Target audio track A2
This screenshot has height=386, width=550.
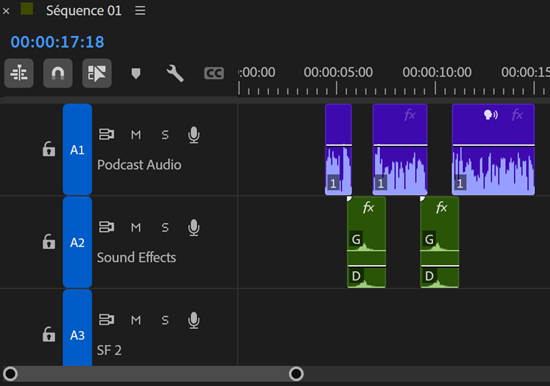point(78,242)
